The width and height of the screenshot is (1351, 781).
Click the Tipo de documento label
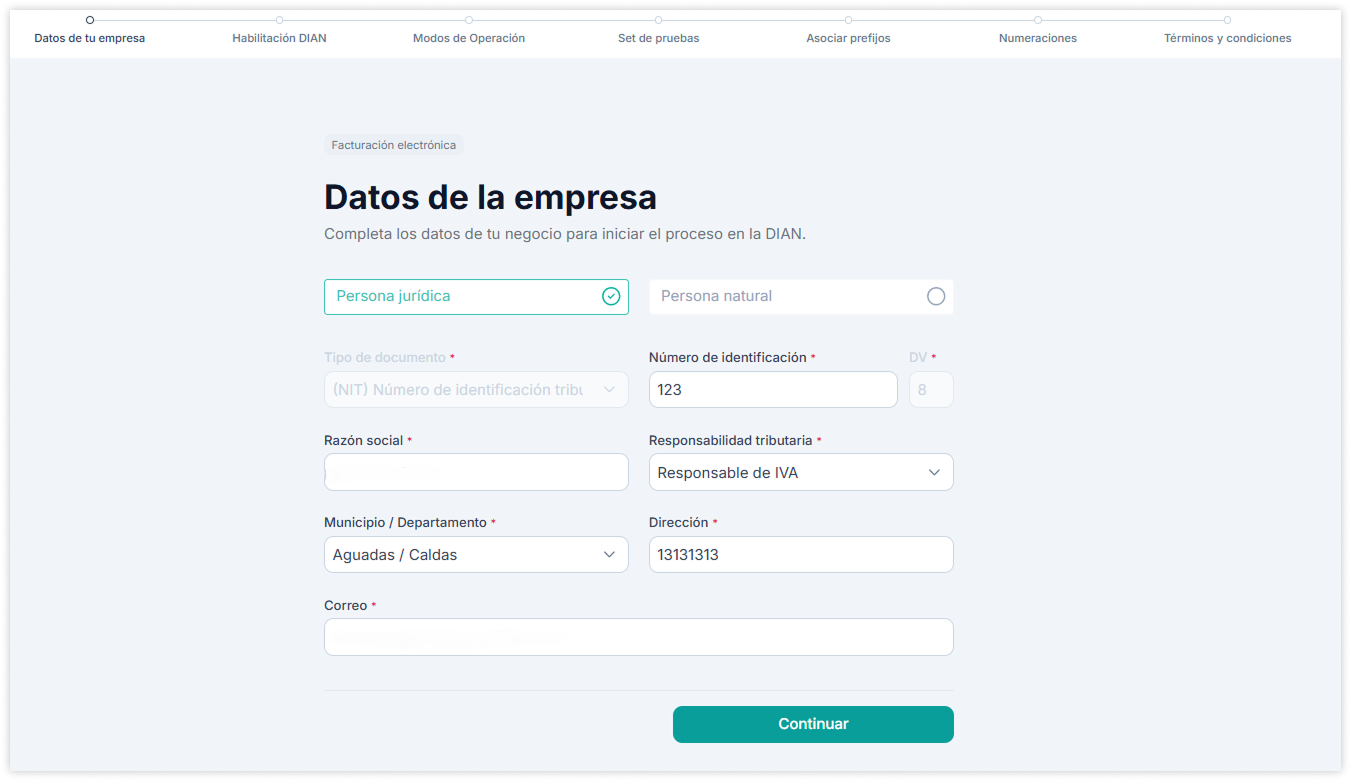click(385, 358)
